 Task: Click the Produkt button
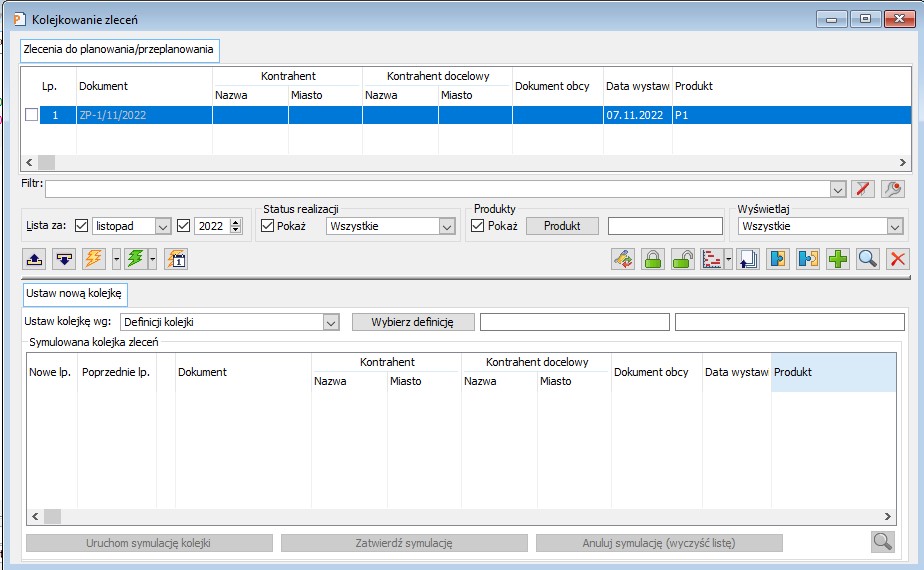pos(562,226)
